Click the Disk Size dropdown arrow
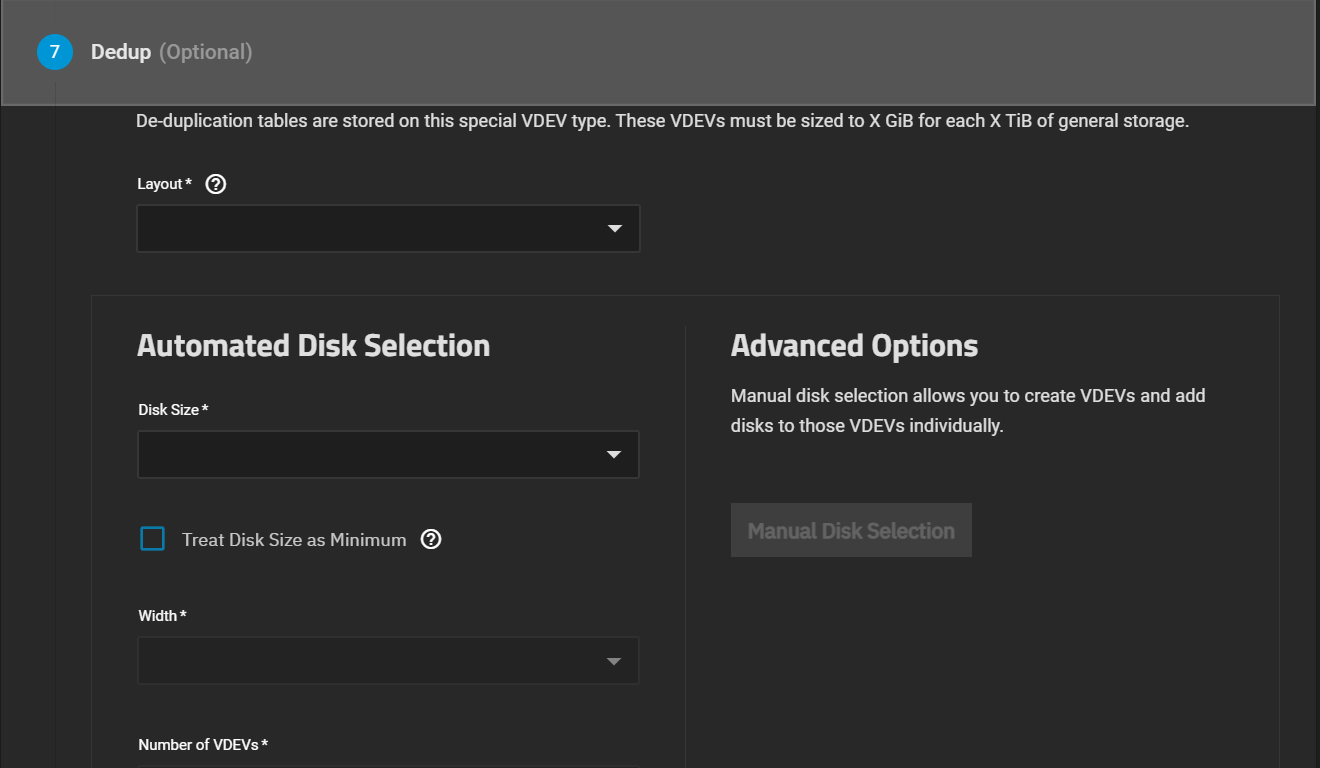 (x=615, y=455)
